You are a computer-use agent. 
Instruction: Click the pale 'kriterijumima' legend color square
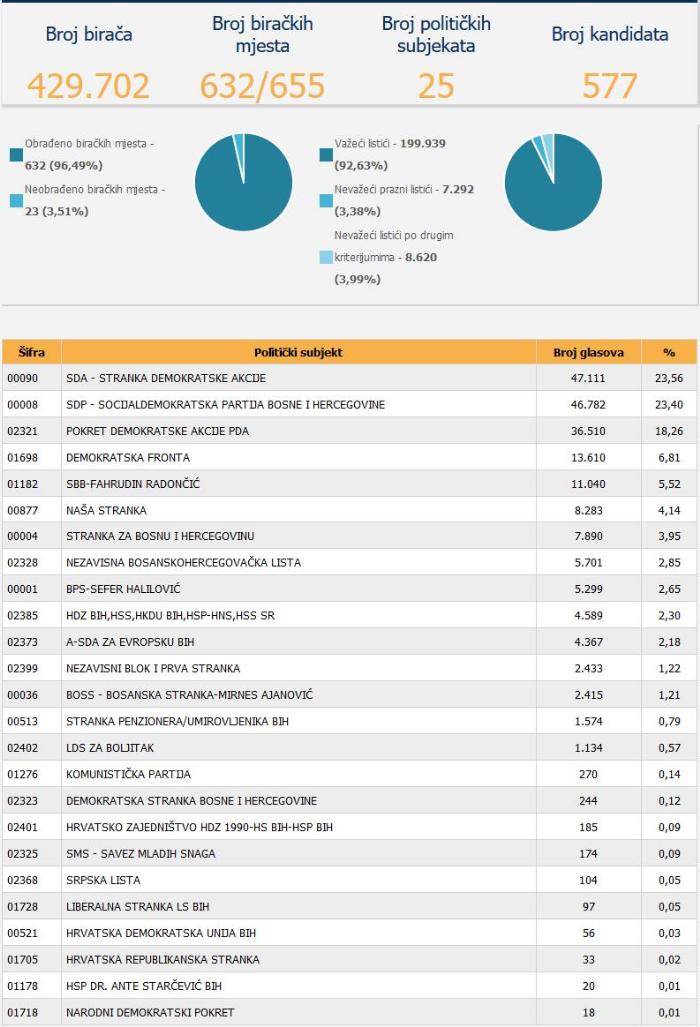pos(326,257)
